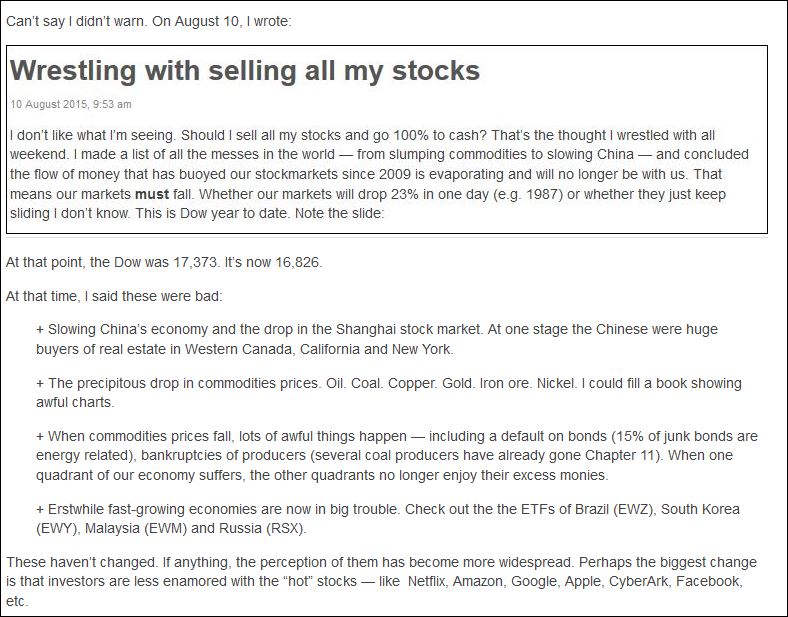Click the '10 August 2015, 9:53 am' timestamp
The width and height of the screenshot is (788, 617).
(x=71, y=105)
